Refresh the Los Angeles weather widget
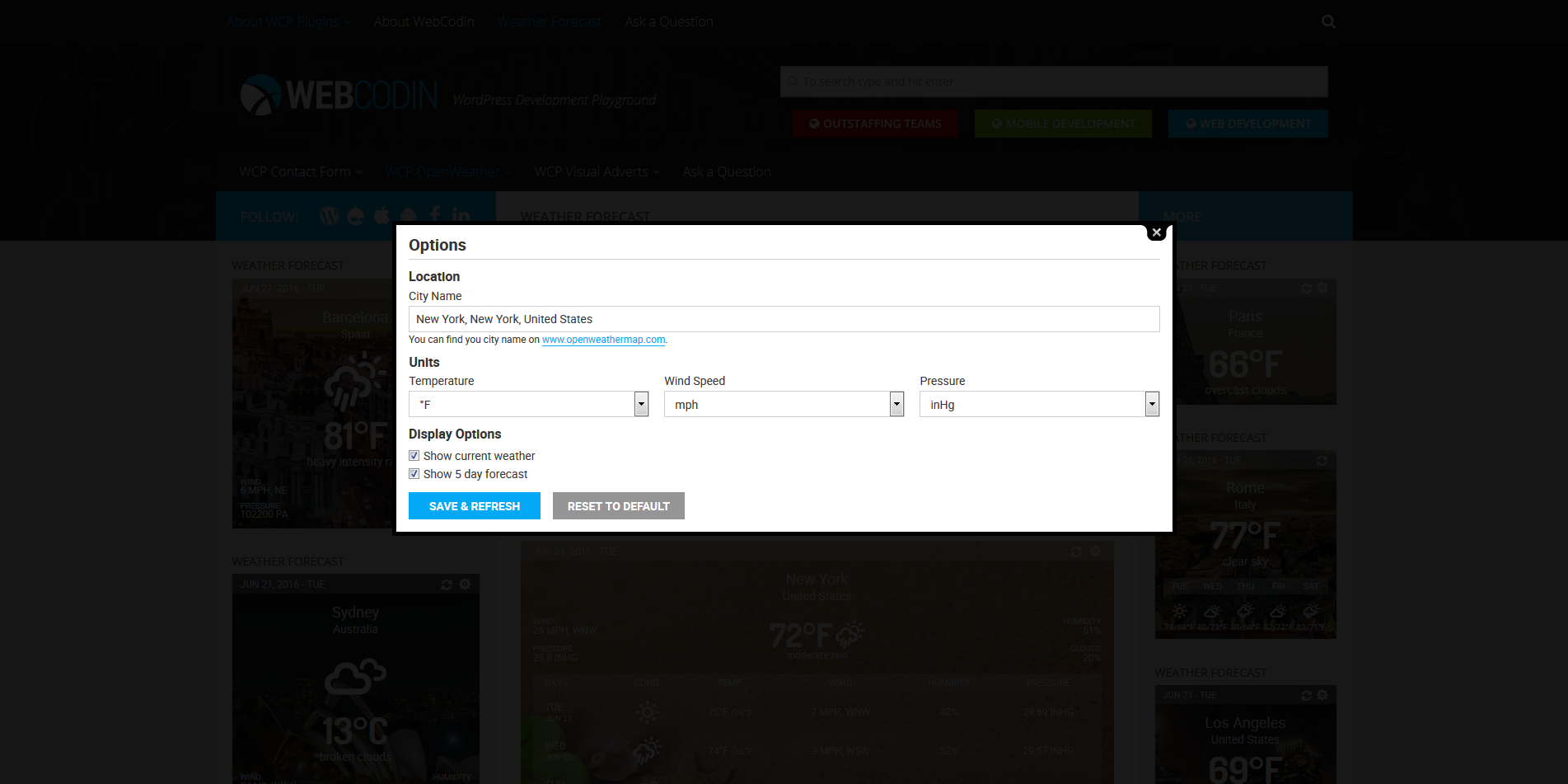 [1306, 696]
